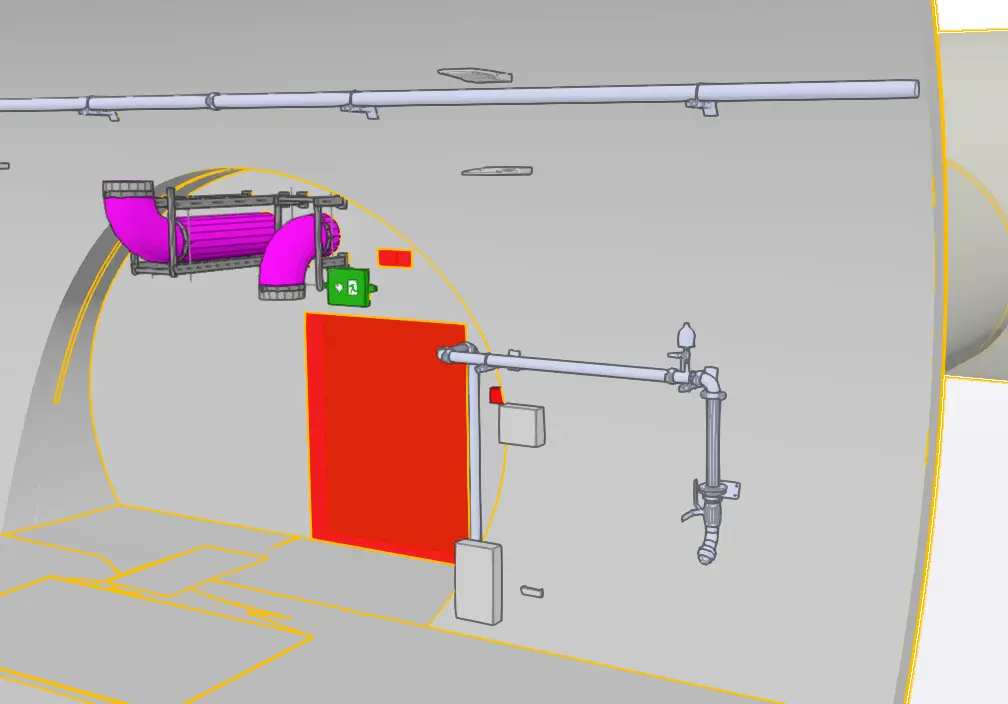Select the hose nozzle at the pipe bottom
This screenshot has width=1008, height=704.
[x=708, y=547]
